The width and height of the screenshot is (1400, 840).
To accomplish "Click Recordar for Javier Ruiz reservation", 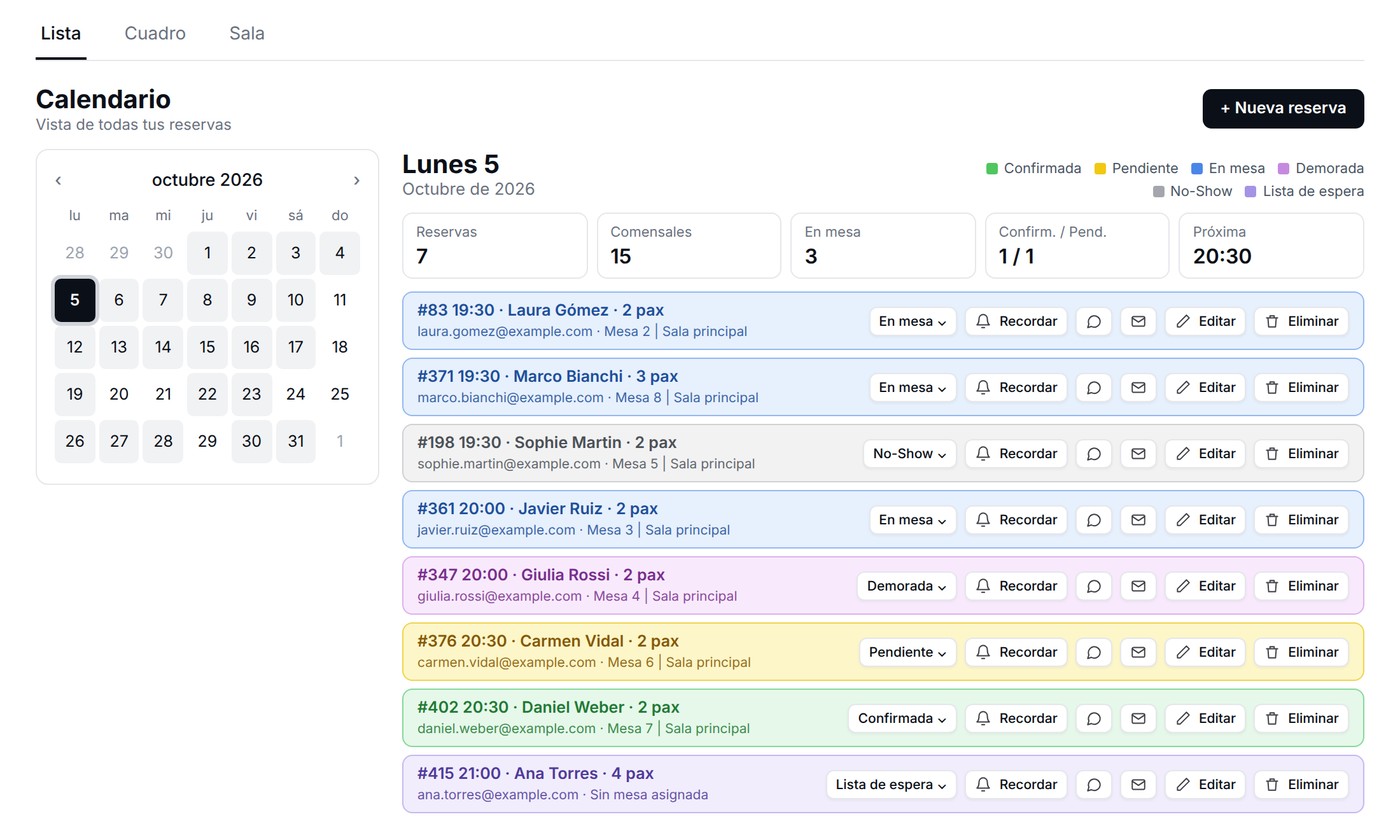I will click(1016, 519).
